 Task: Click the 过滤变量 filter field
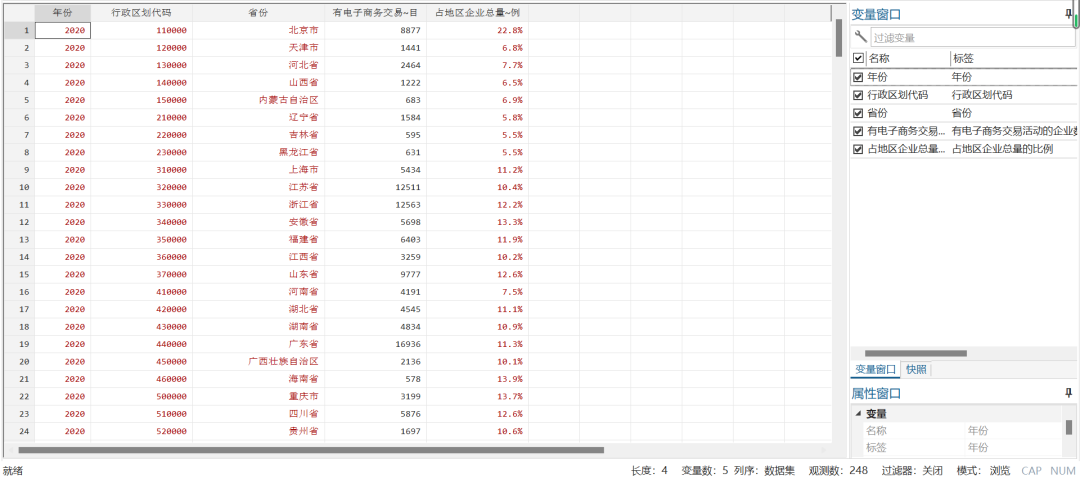[x=973, y=38]
